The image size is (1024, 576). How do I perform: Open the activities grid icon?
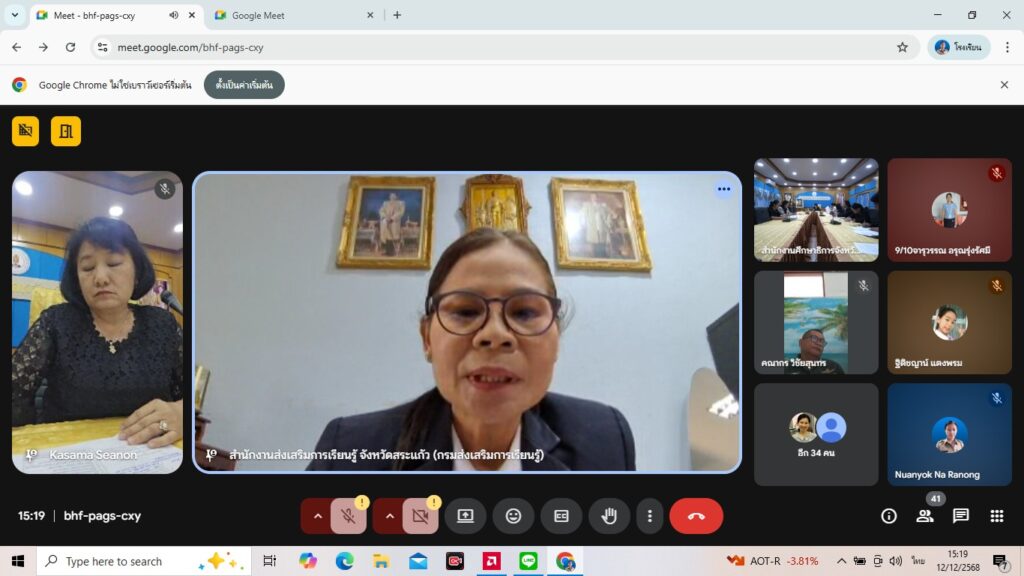[996, 516]
